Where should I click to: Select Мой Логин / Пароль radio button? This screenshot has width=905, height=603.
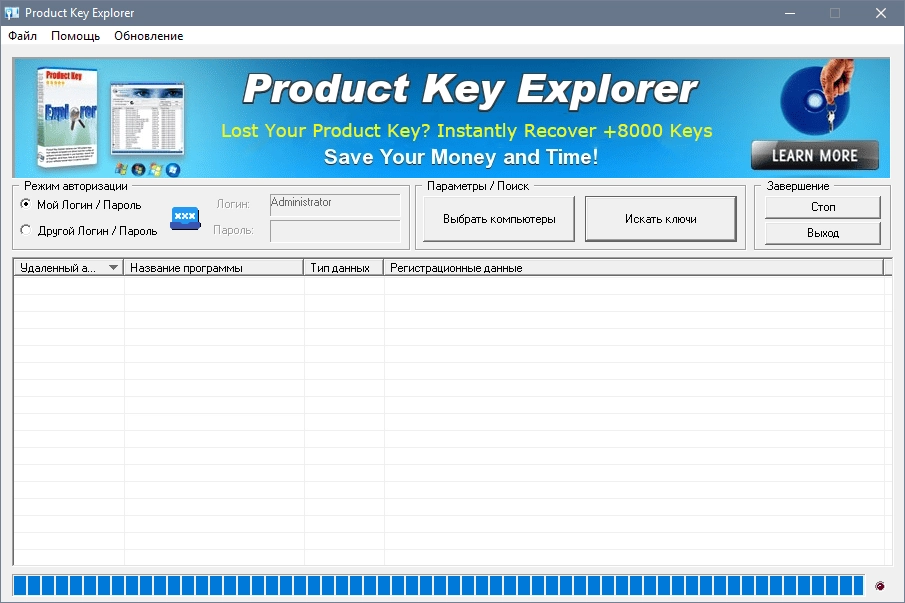pyautogui.click(x=25, y=204)
